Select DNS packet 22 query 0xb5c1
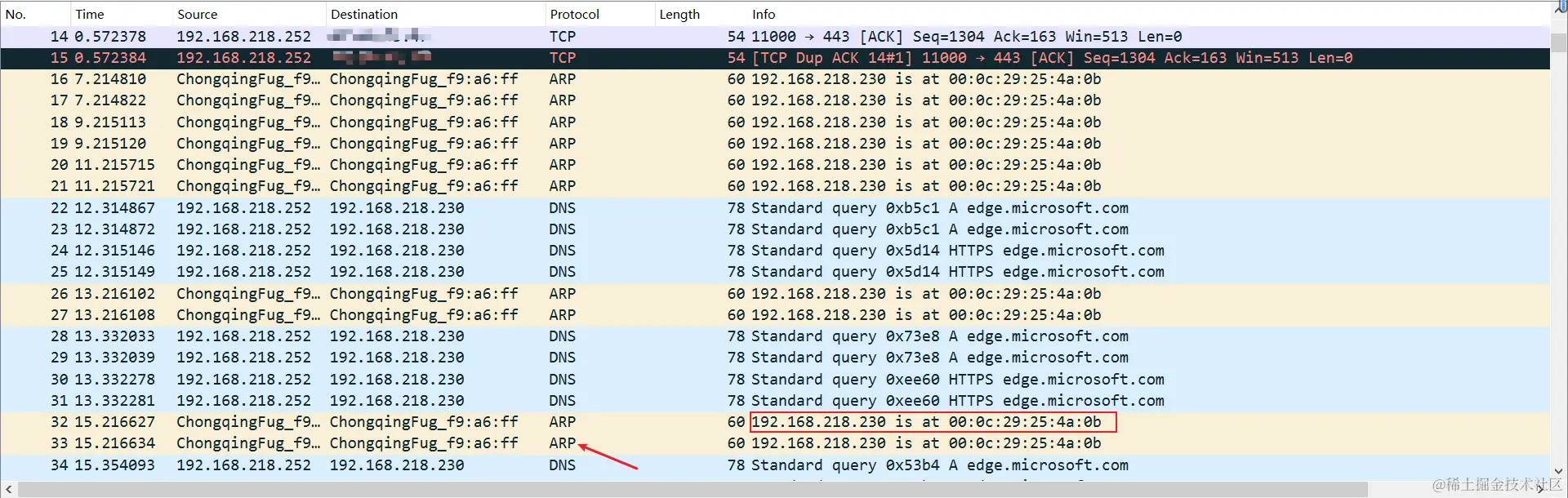 pos(775,208)
